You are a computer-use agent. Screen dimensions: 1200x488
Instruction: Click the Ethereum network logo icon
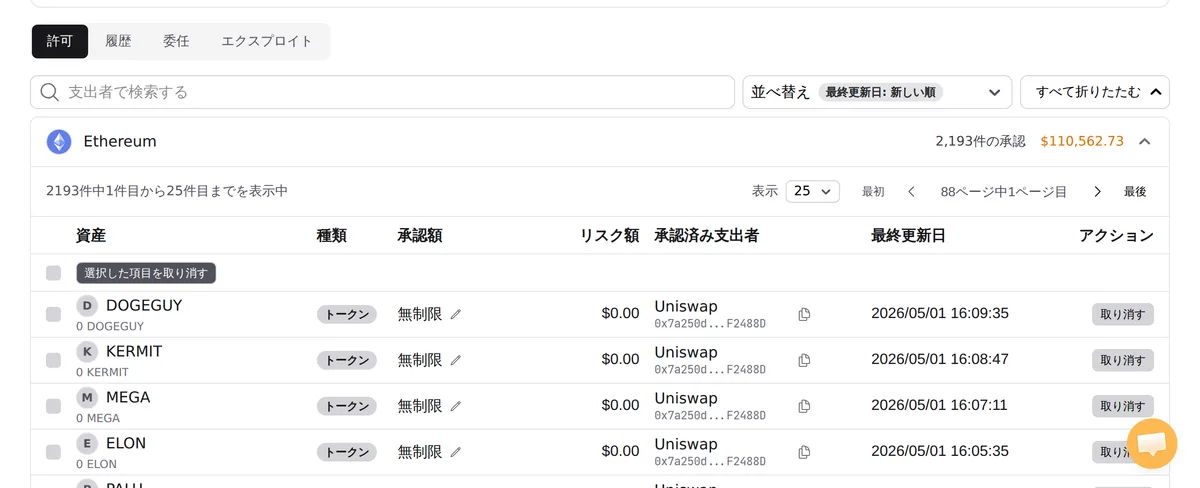(59, 142)
